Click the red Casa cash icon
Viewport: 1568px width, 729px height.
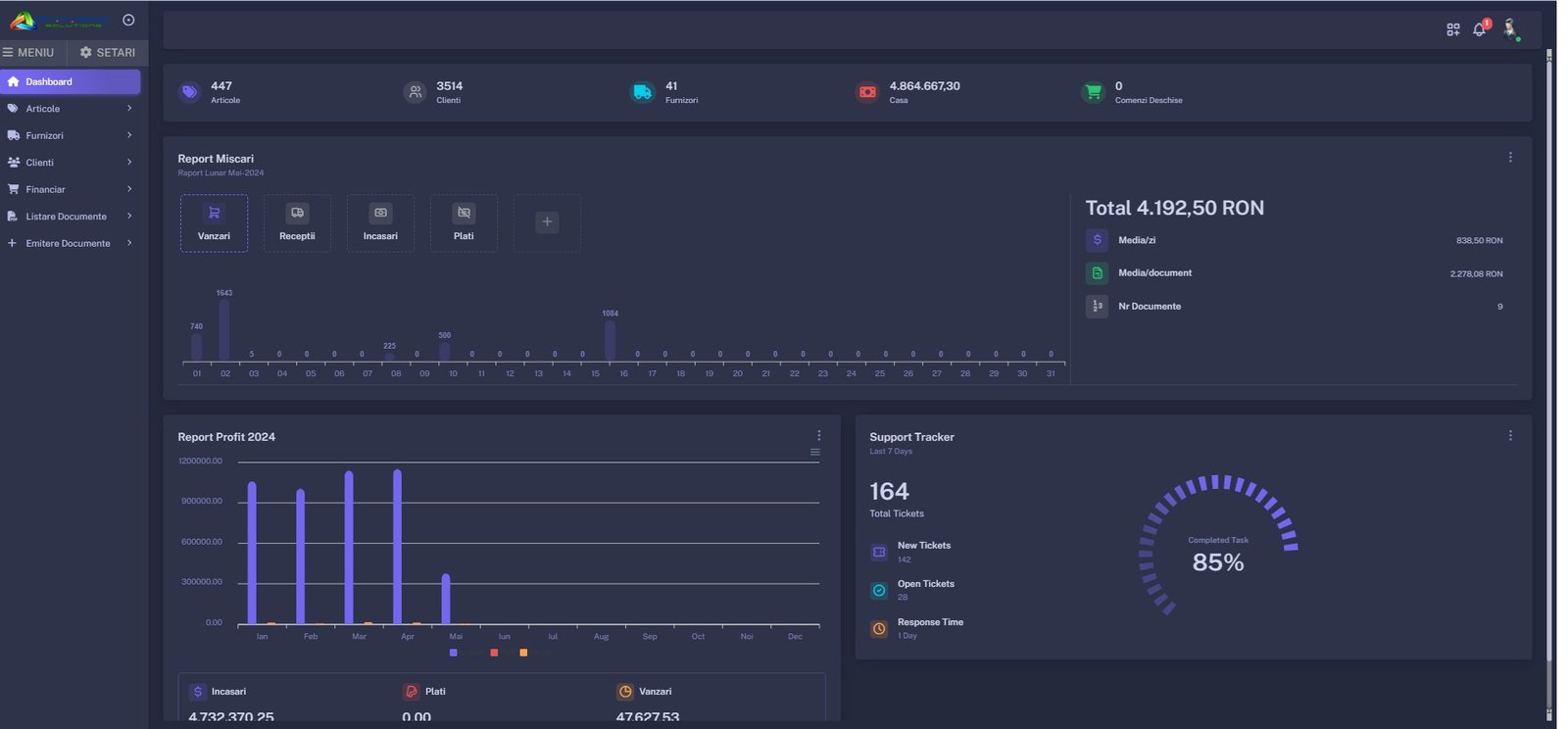[x=867, y=92]
